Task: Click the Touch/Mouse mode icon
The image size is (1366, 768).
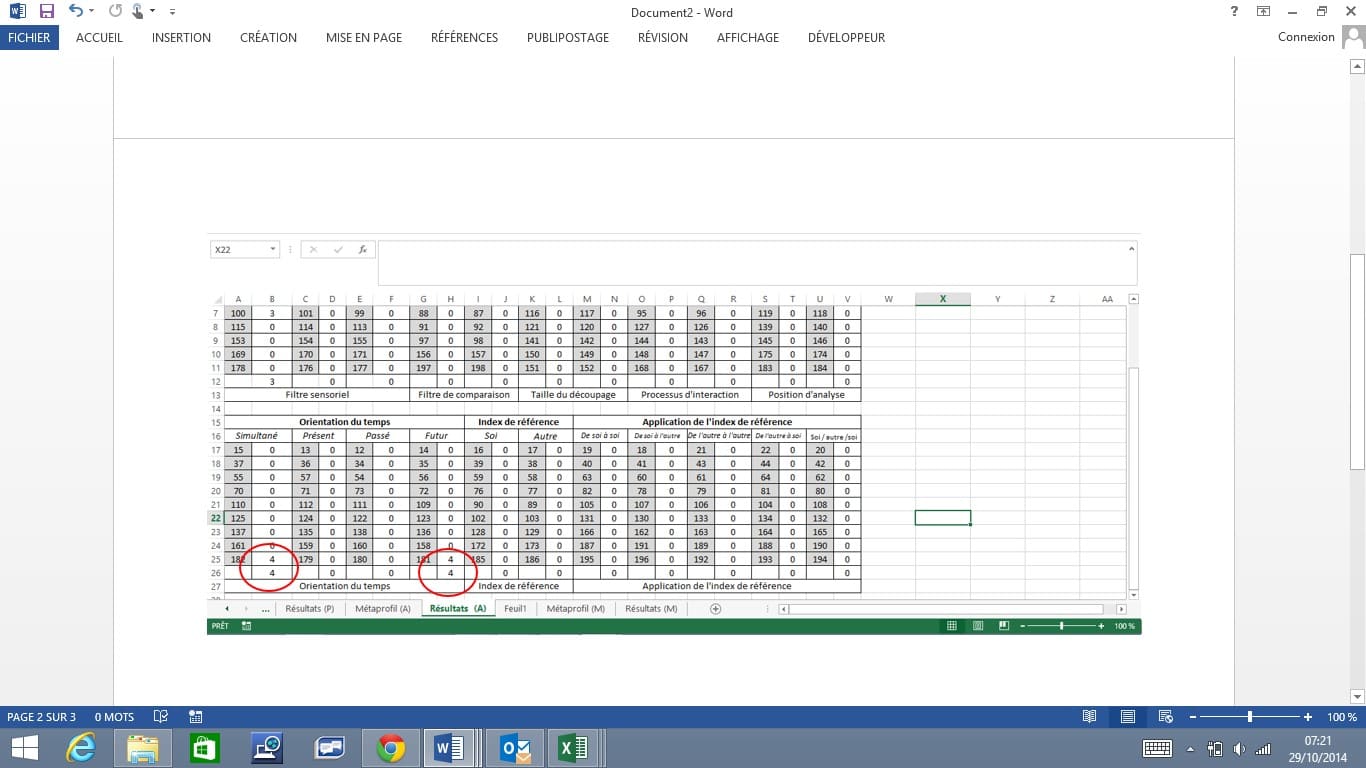Action: click(x=137, y=12)
